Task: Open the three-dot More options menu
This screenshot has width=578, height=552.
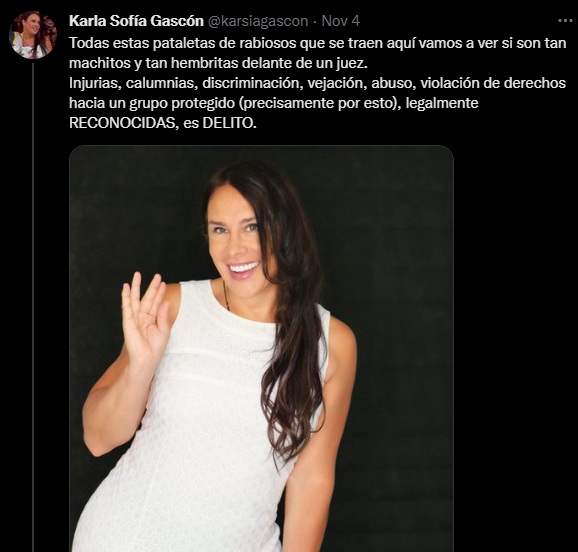Action: (565, 21)
